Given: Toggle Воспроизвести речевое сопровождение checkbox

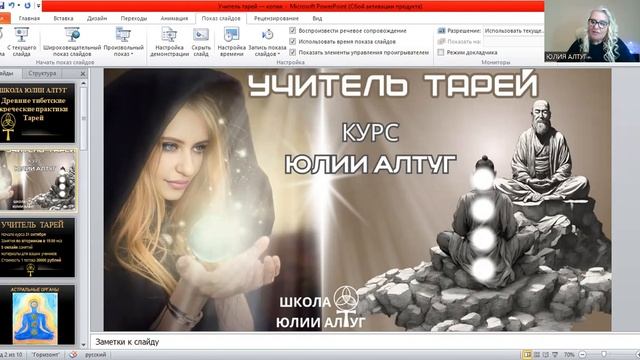Looking at the screenshot, I should coord(292,31).
